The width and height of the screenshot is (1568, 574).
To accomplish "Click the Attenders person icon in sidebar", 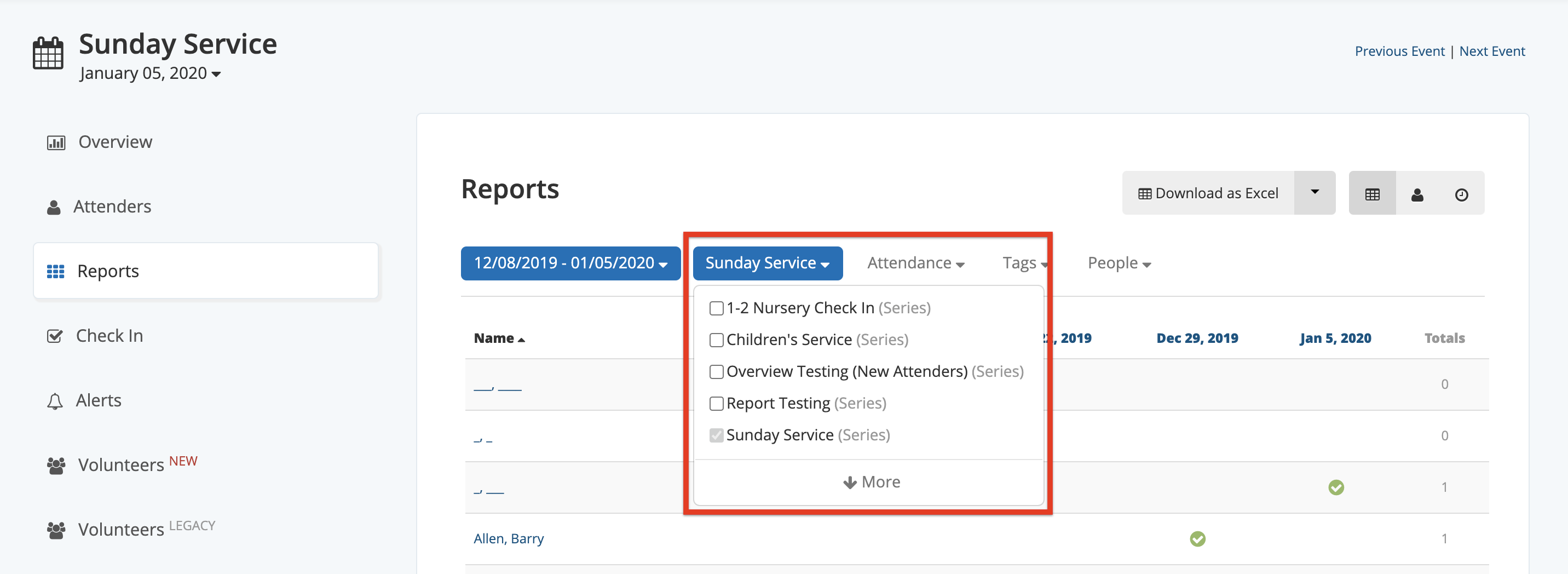I will click(x=54, y=208).
